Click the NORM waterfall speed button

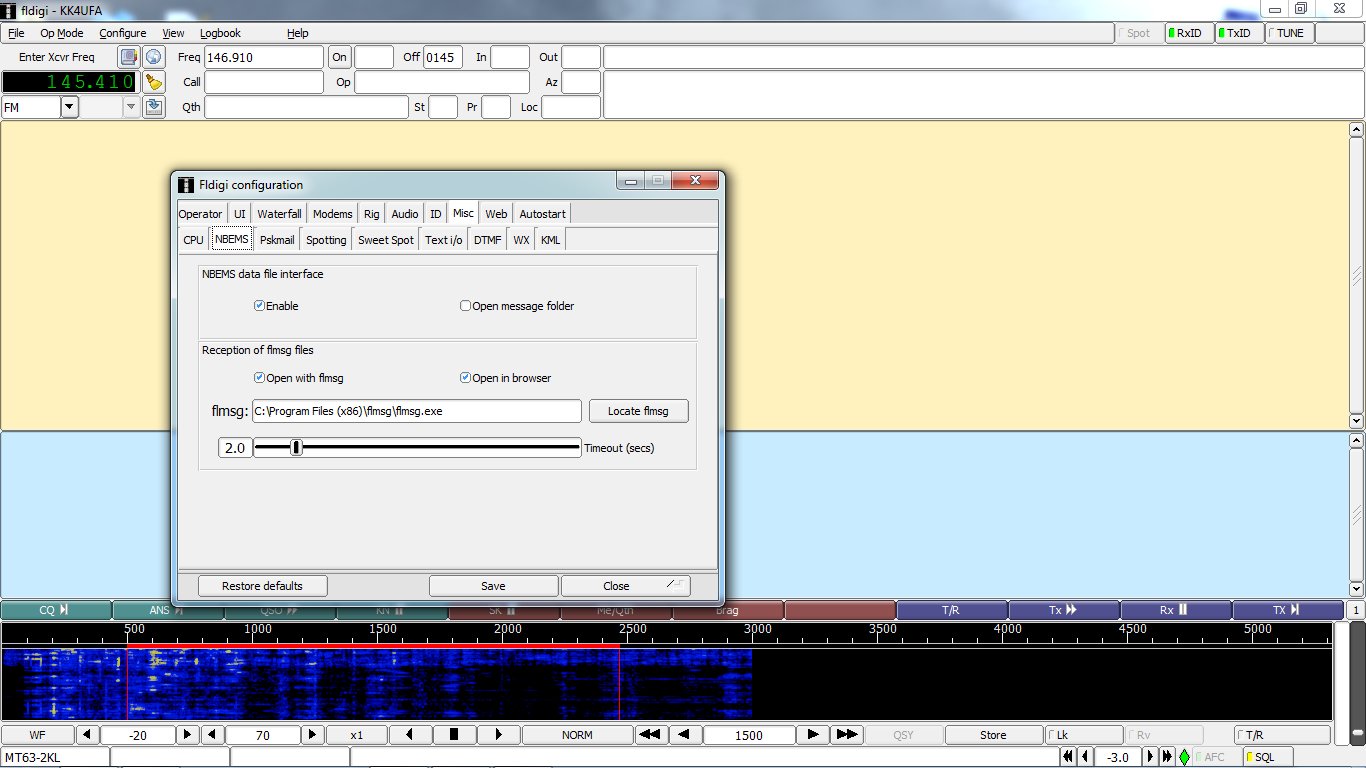pyautogui.click(x=577, y=734)
